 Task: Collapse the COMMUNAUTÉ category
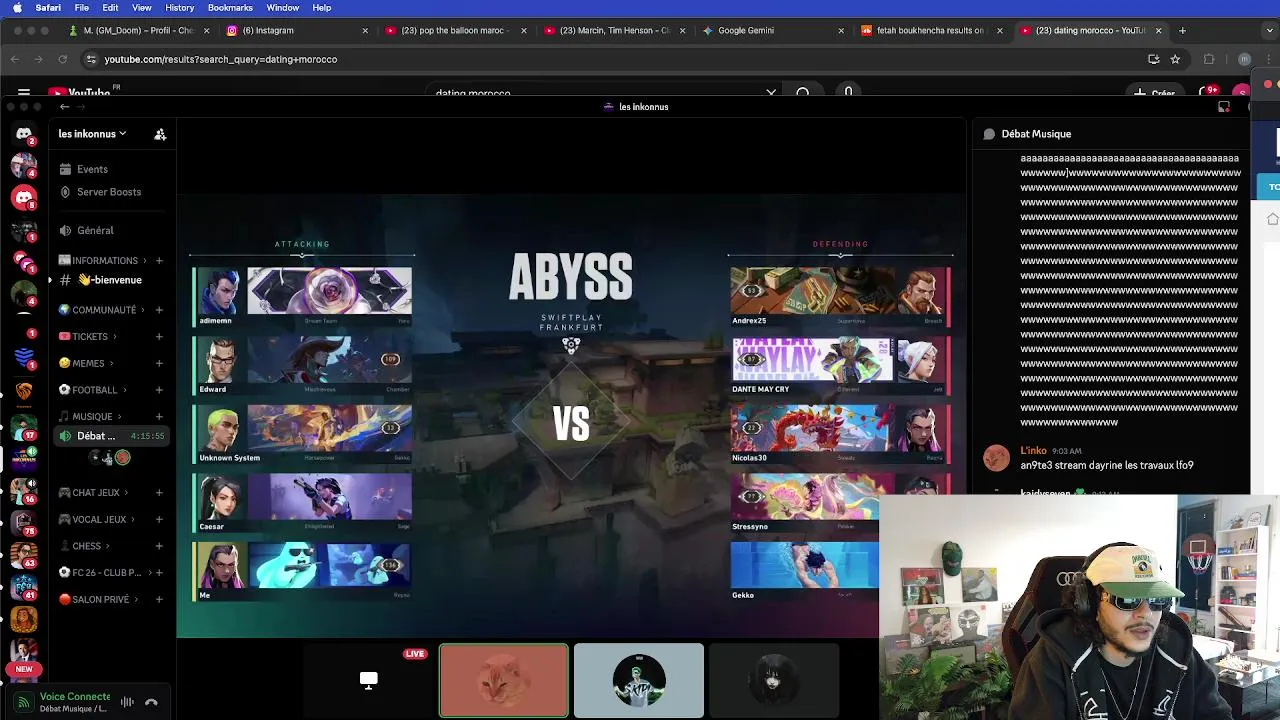pos(103,310)
